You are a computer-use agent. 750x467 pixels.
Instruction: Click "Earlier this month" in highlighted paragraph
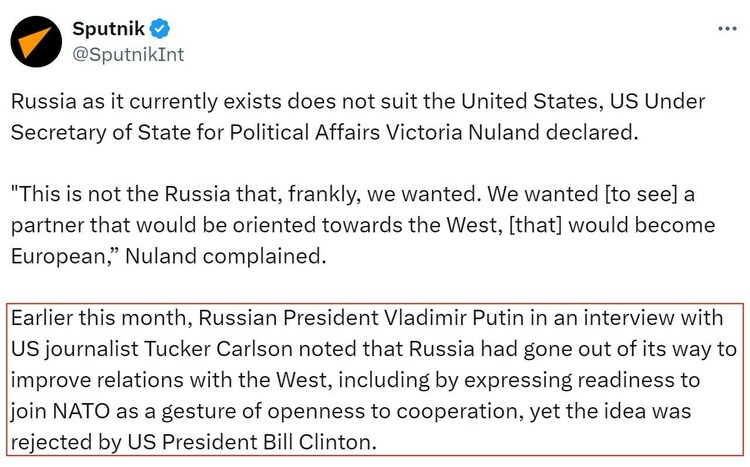tap(99, 318)
